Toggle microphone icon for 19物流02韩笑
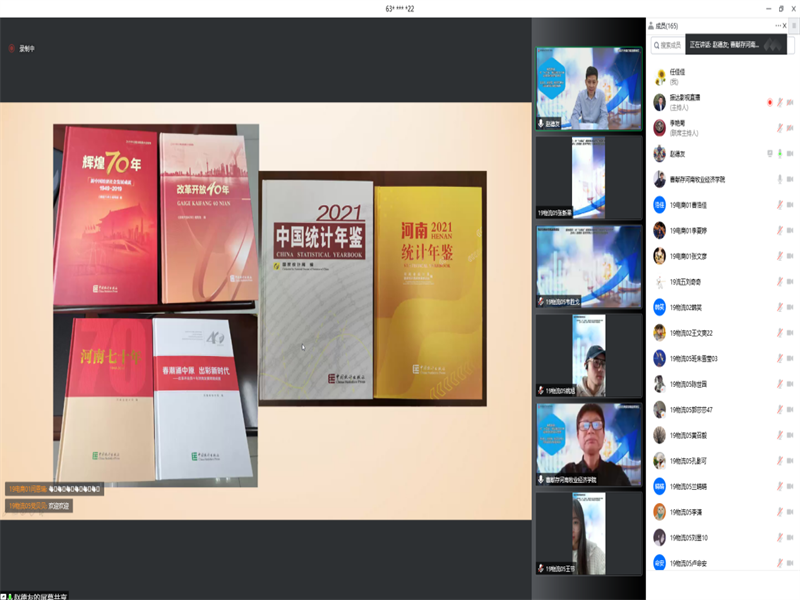This screenshot has width=800, height=600. point(779,307)
